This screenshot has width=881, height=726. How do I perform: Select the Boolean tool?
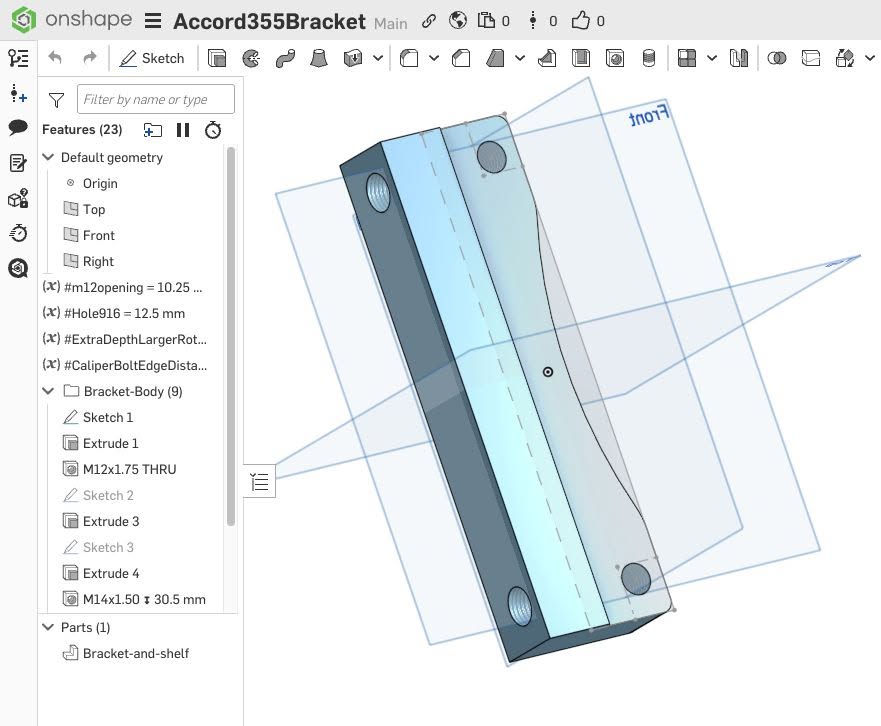click(776, 58)
